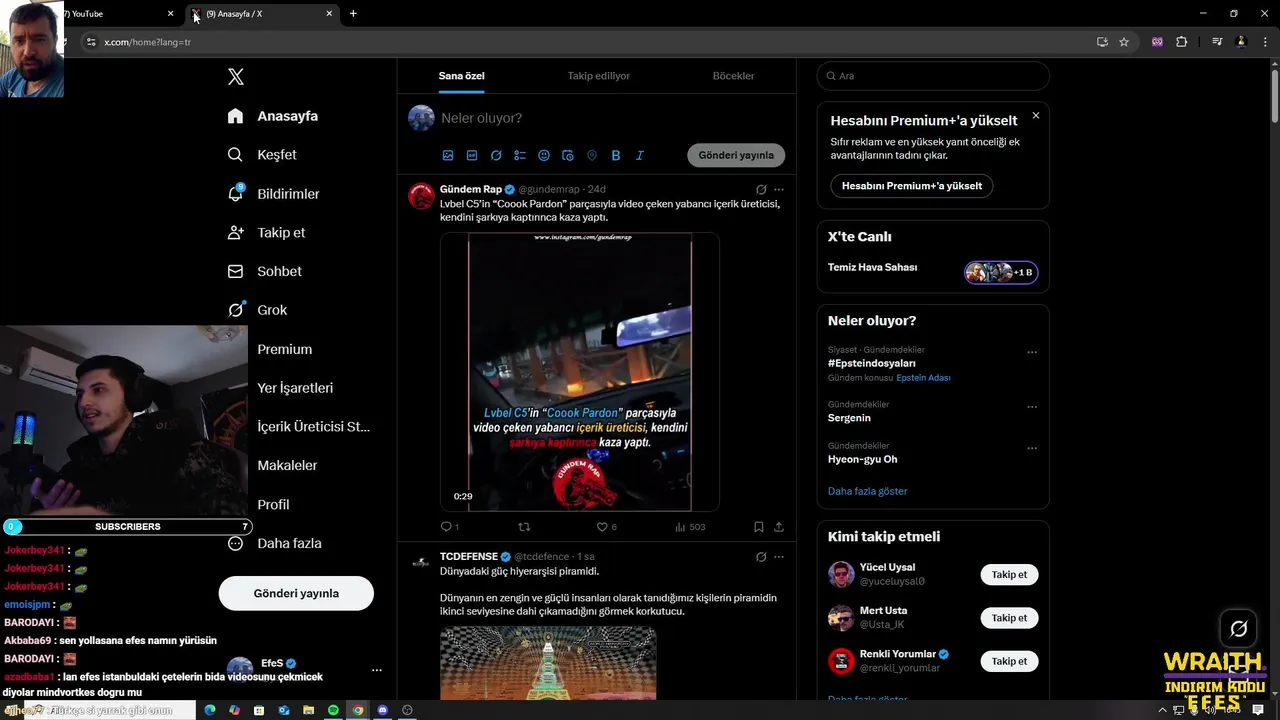Image resolution: width=1280 pixels, height=720 pixels.
Task: Open the TCDEFENSE pyramid image
Action: click(x=548, y=663)
